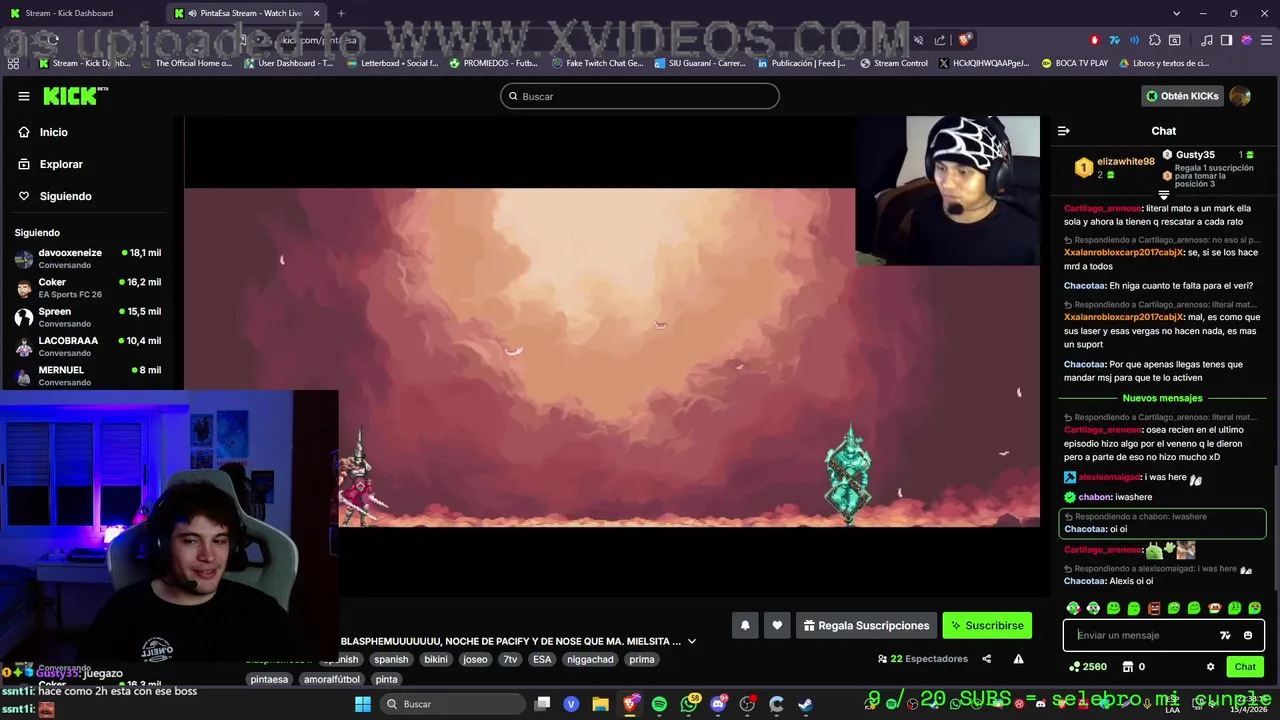The width and height of the screenshot is (1280, 720).
Task: Toggle follow with the heart icon
Action: click(777, 625)
